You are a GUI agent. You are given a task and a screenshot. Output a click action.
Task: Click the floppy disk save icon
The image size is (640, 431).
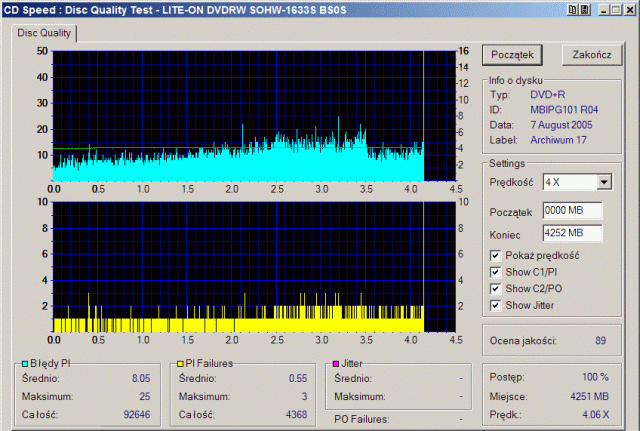click(x=585, y=10)
